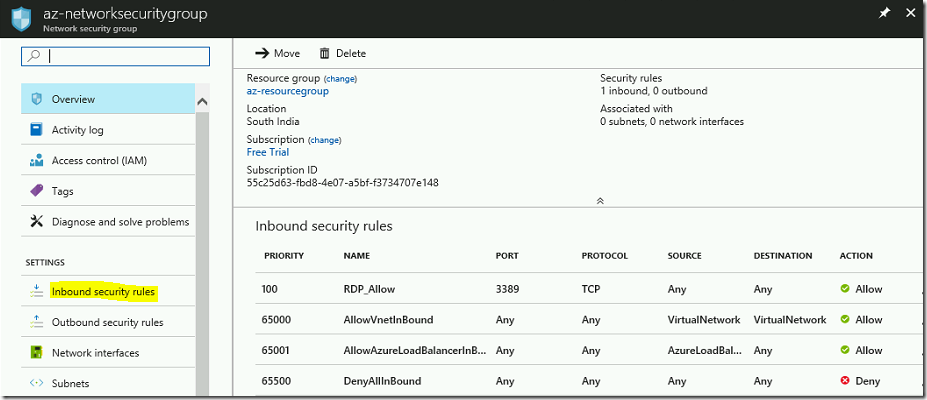Click the Delete trash can button
927x400 pixels.
click(x=342, y=53)
